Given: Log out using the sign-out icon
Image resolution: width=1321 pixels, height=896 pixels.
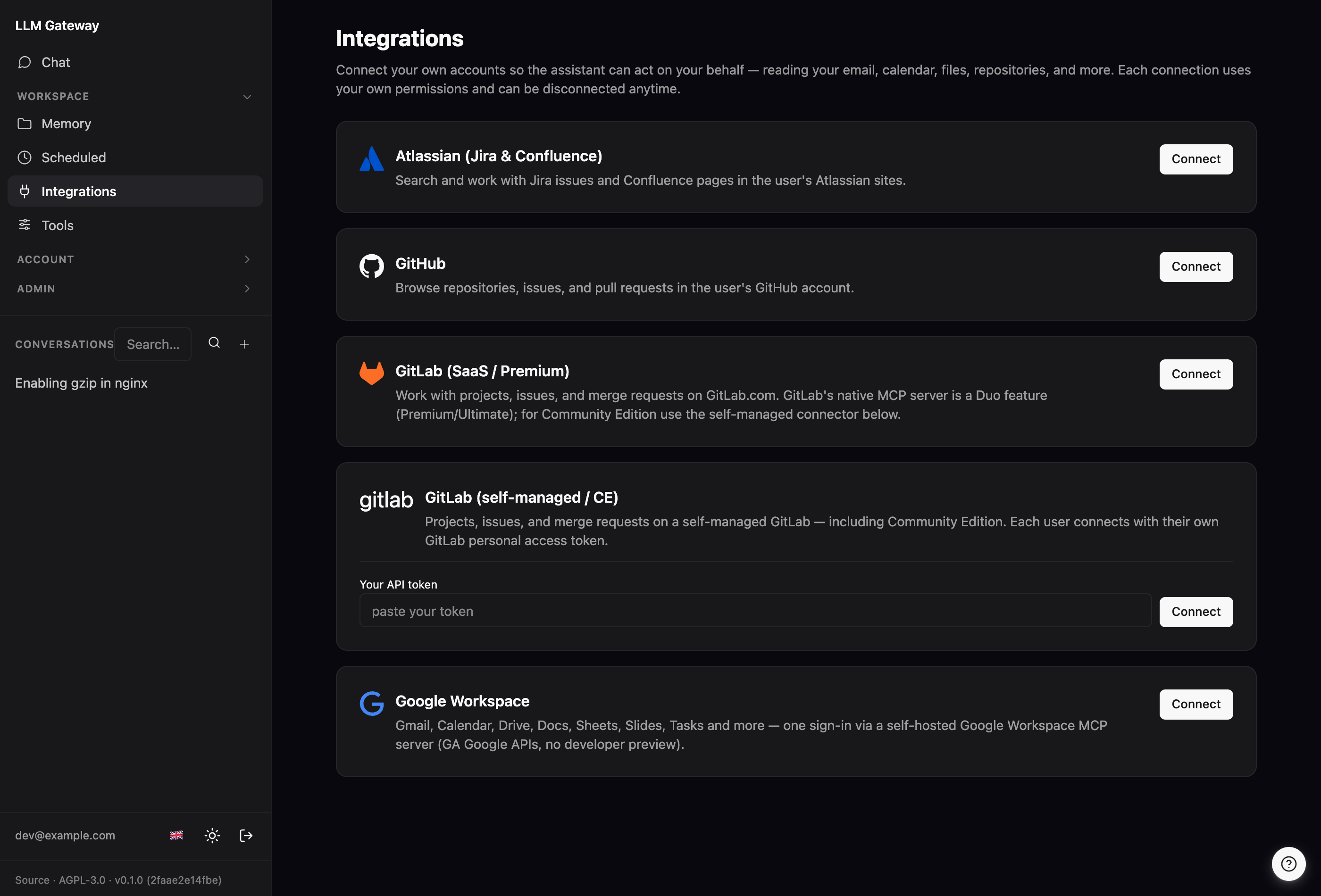Looking at the screenshot, I should (x=246, y=836).
